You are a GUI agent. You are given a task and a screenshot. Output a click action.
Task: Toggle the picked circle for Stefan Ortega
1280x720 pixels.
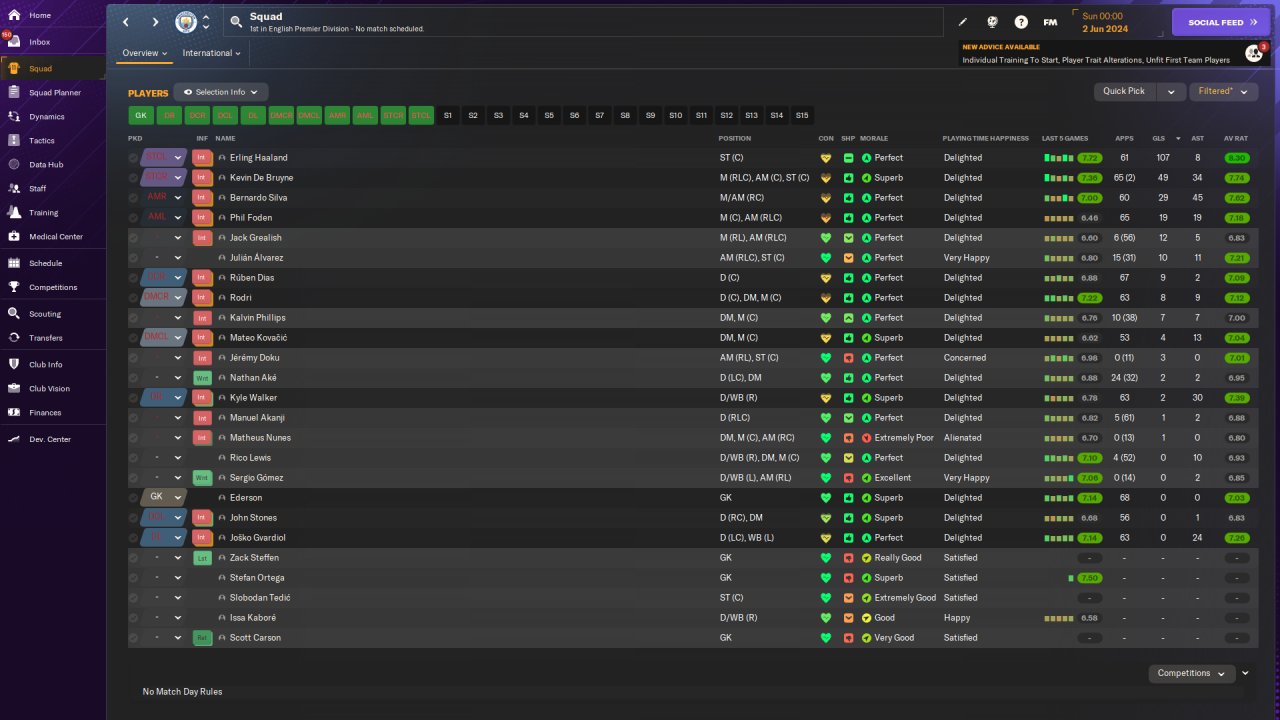point(134,578)
